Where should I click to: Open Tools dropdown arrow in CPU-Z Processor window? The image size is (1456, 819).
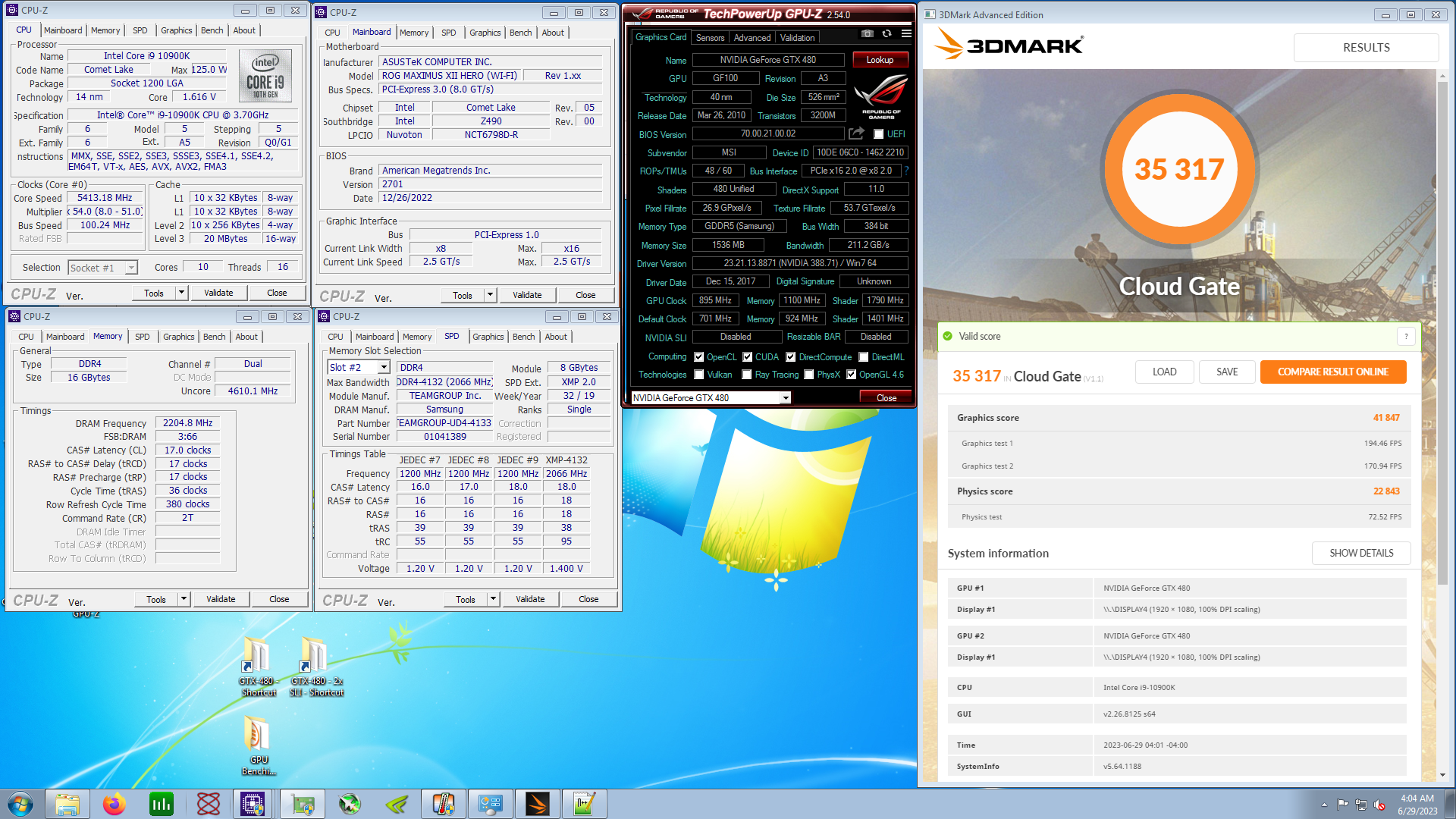pyautogui.click(x=181, y=293)
